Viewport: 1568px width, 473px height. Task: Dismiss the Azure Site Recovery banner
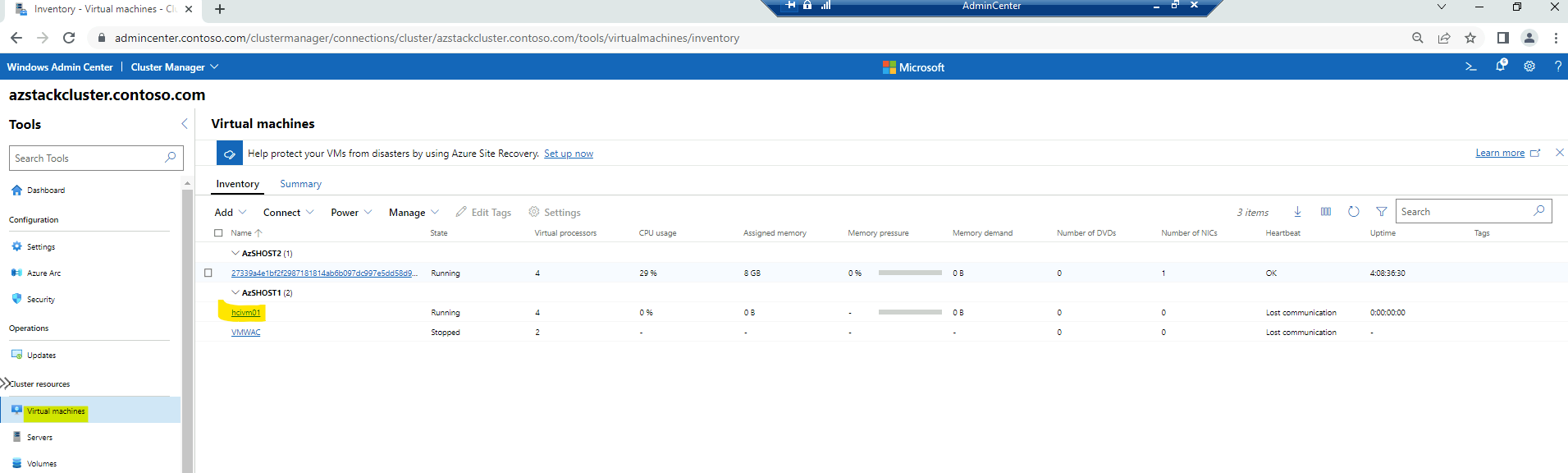coord(1559,153)
